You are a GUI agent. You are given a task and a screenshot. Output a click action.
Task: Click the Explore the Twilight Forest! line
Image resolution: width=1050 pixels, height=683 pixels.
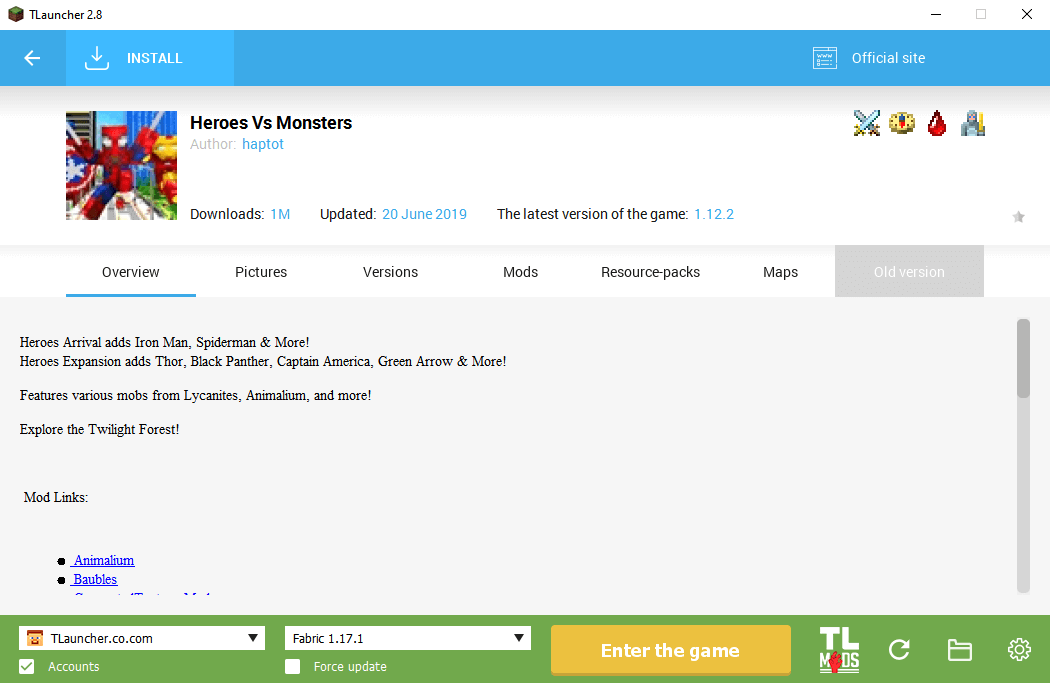click(x=100, y=429)
